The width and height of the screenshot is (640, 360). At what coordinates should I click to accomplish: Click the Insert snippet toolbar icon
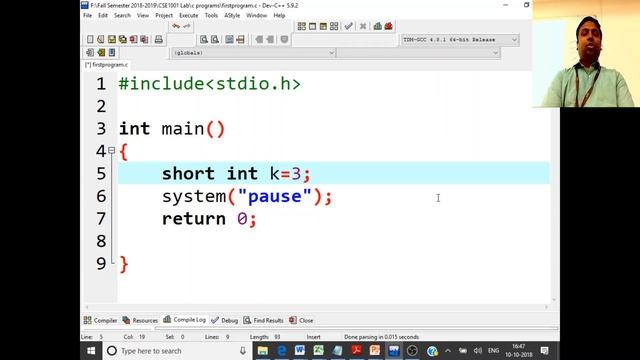[x=90, y=53]
